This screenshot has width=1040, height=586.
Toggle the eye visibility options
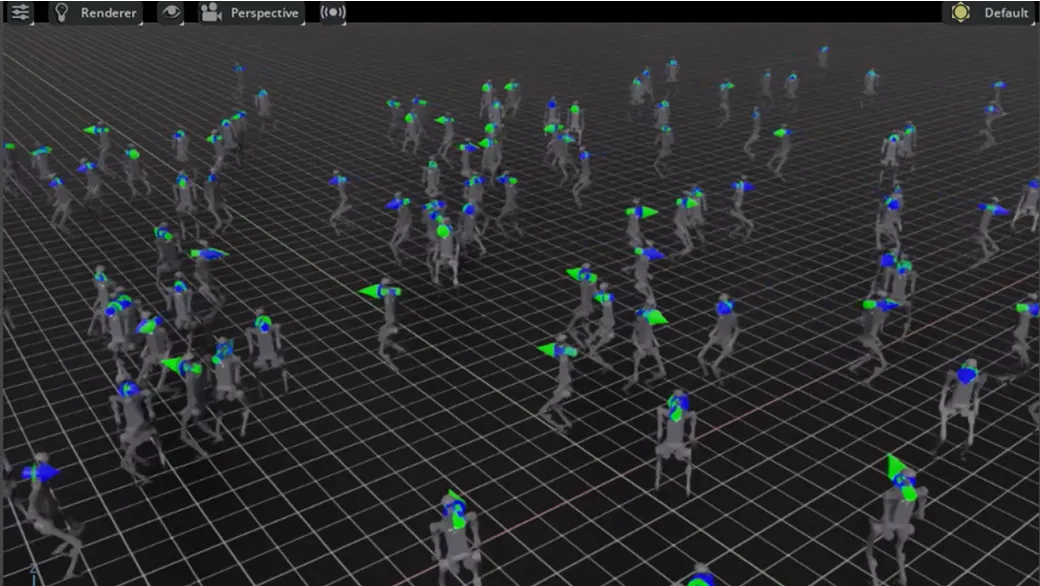(170, 13)
